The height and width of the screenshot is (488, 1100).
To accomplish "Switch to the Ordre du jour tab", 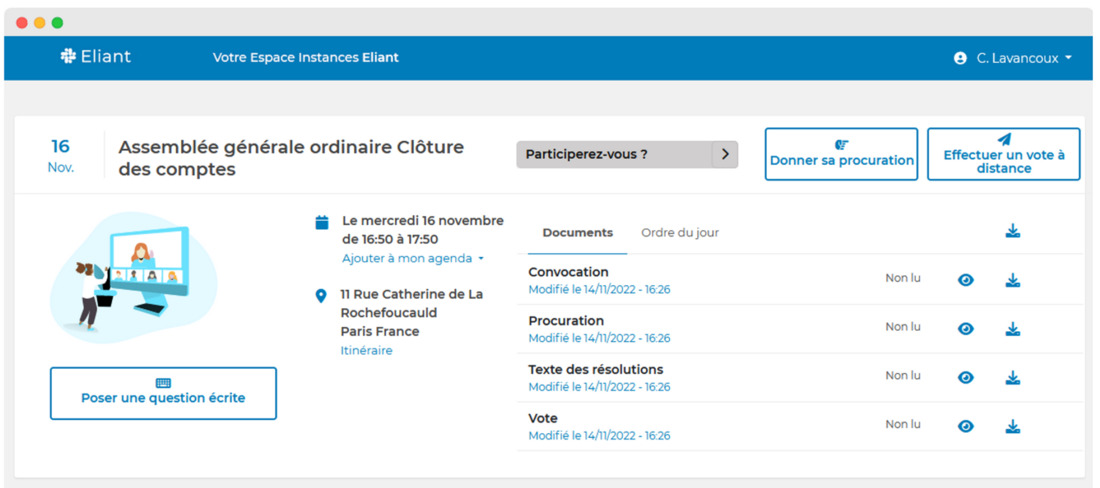I will (679, 233).
